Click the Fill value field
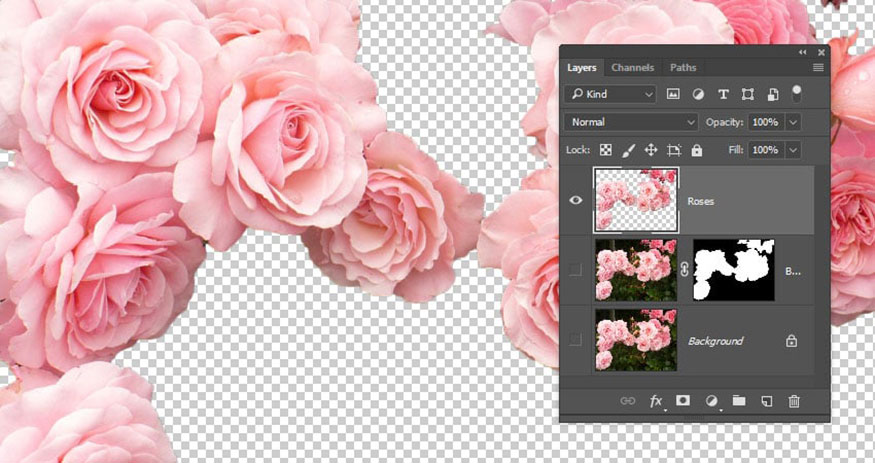Image resolution: width=875 pixels, height=463 pixels. (765, 150)
